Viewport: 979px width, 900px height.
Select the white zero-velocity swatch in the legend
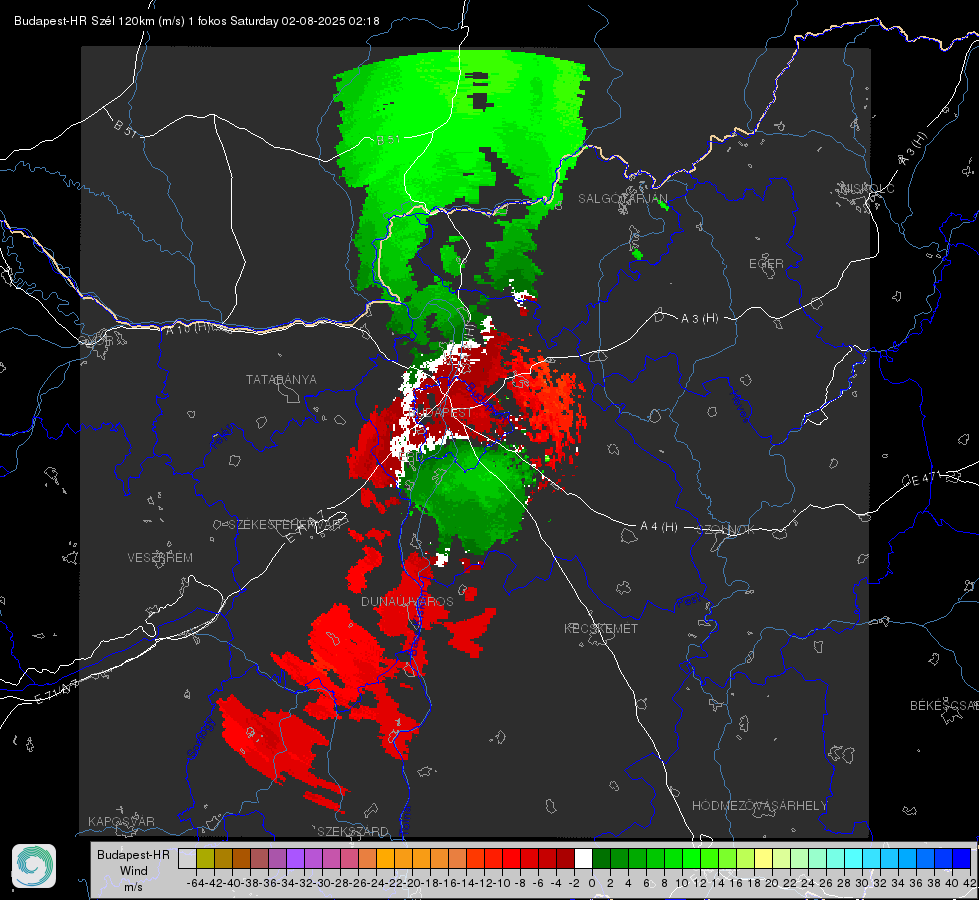pyautogui.click(x=583, y=858)
